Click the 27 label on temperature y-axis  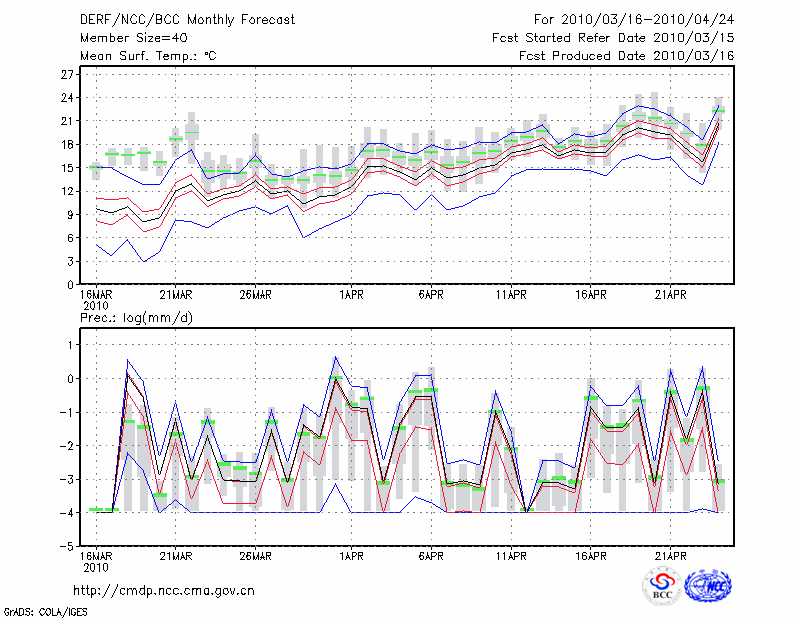pyautogui.click(x=67, y=75)
